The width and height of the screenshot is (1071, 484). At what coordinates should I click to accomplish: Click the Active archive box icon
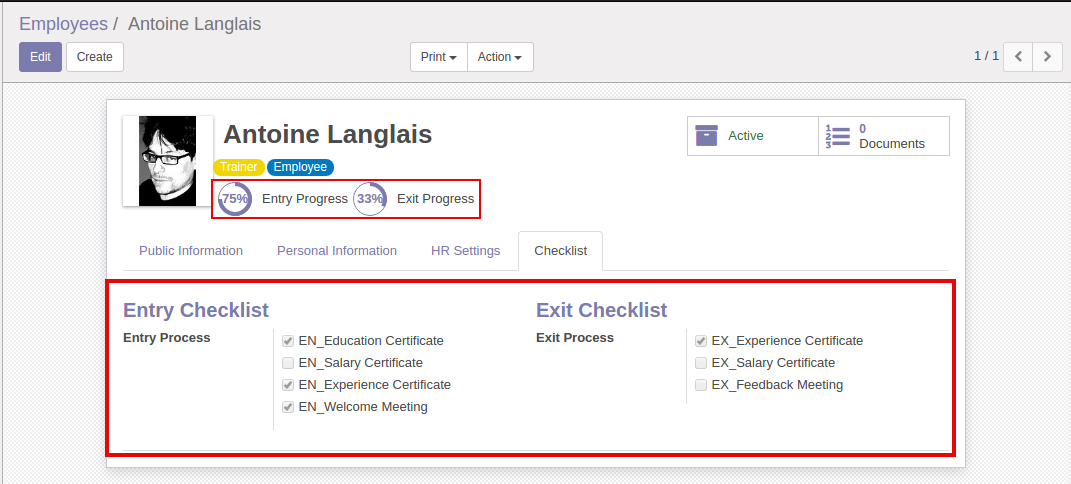[x=707, y=136]
